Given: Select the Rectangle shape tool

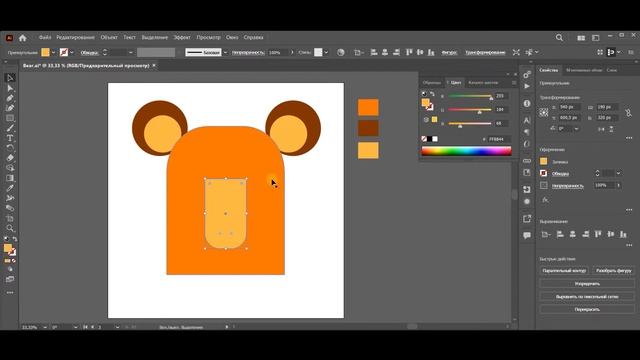Looking at the screenshot, I should click(10, 118).
